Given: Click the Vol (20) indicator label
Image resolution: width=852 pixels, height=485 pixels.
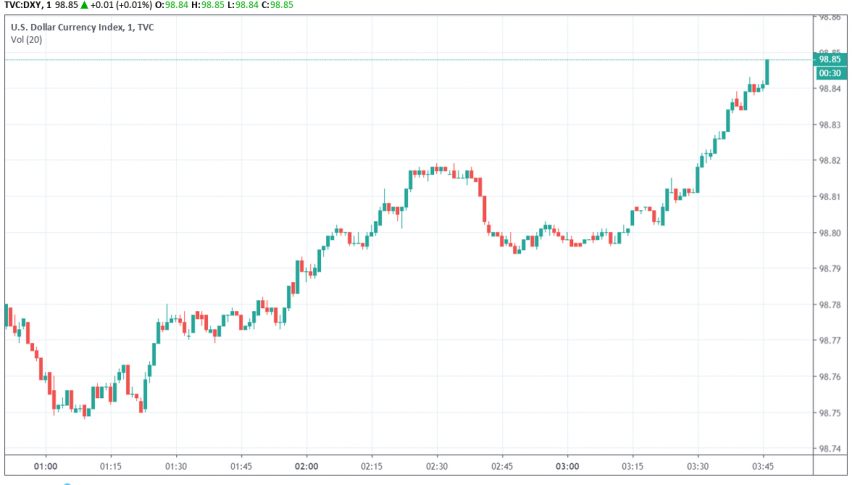Looking at the screenshot, I should pyautogui.click(x=26, y=40).
